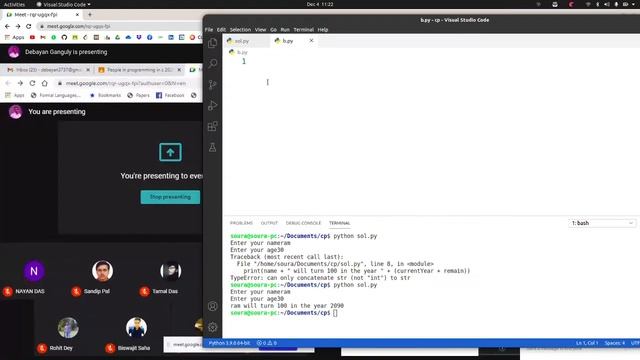Click the volume icon in system tray
The width and height of the screenshot is (640, 360).
pyautogui.click(x=607, y=4)
